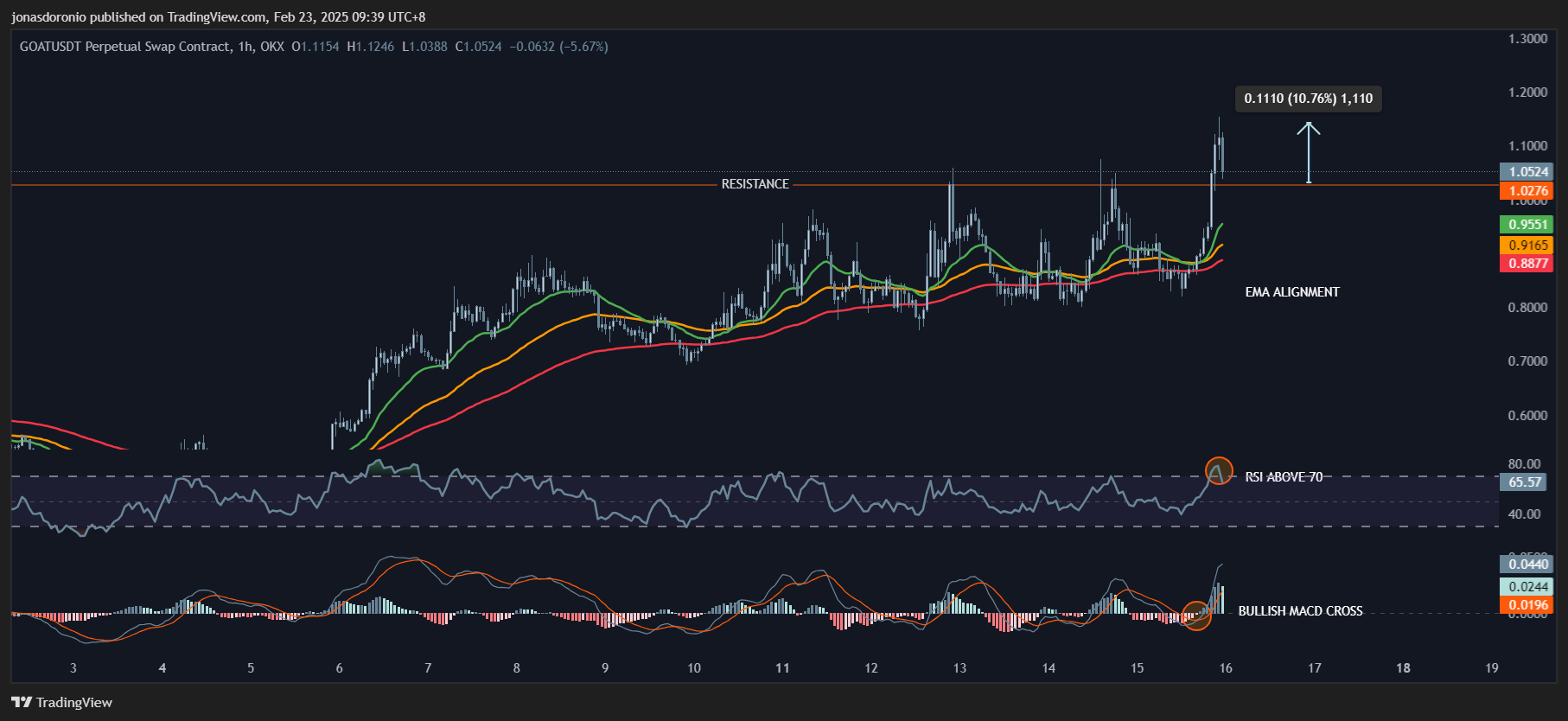Screen dimensions: 1568x721
Task: Click the 0.0440 MACD value tag
Action: click(x=1527, y=565)
